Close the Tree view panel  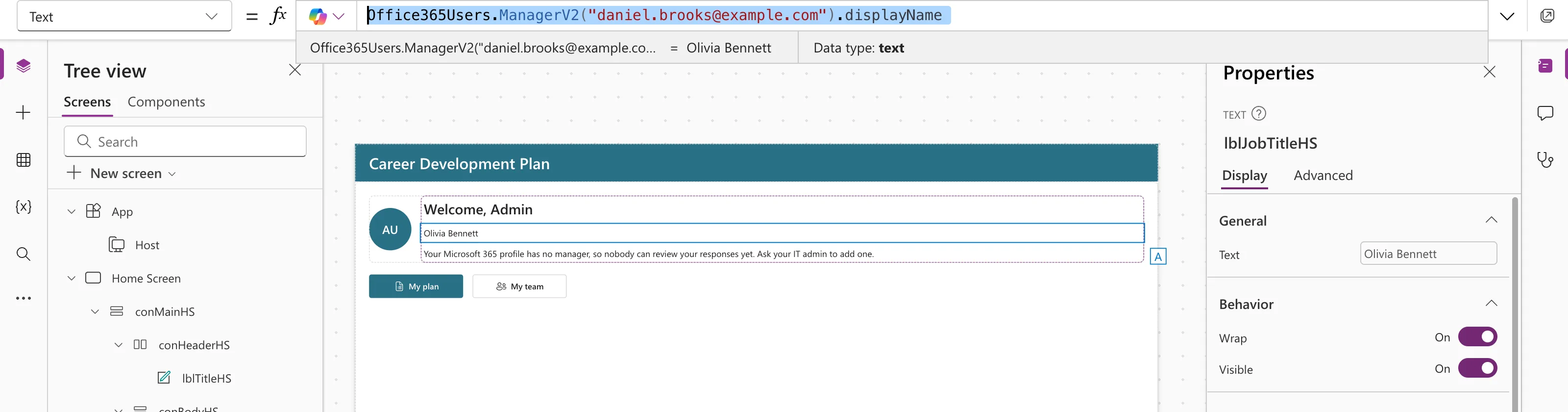click(x=295, y=71)
